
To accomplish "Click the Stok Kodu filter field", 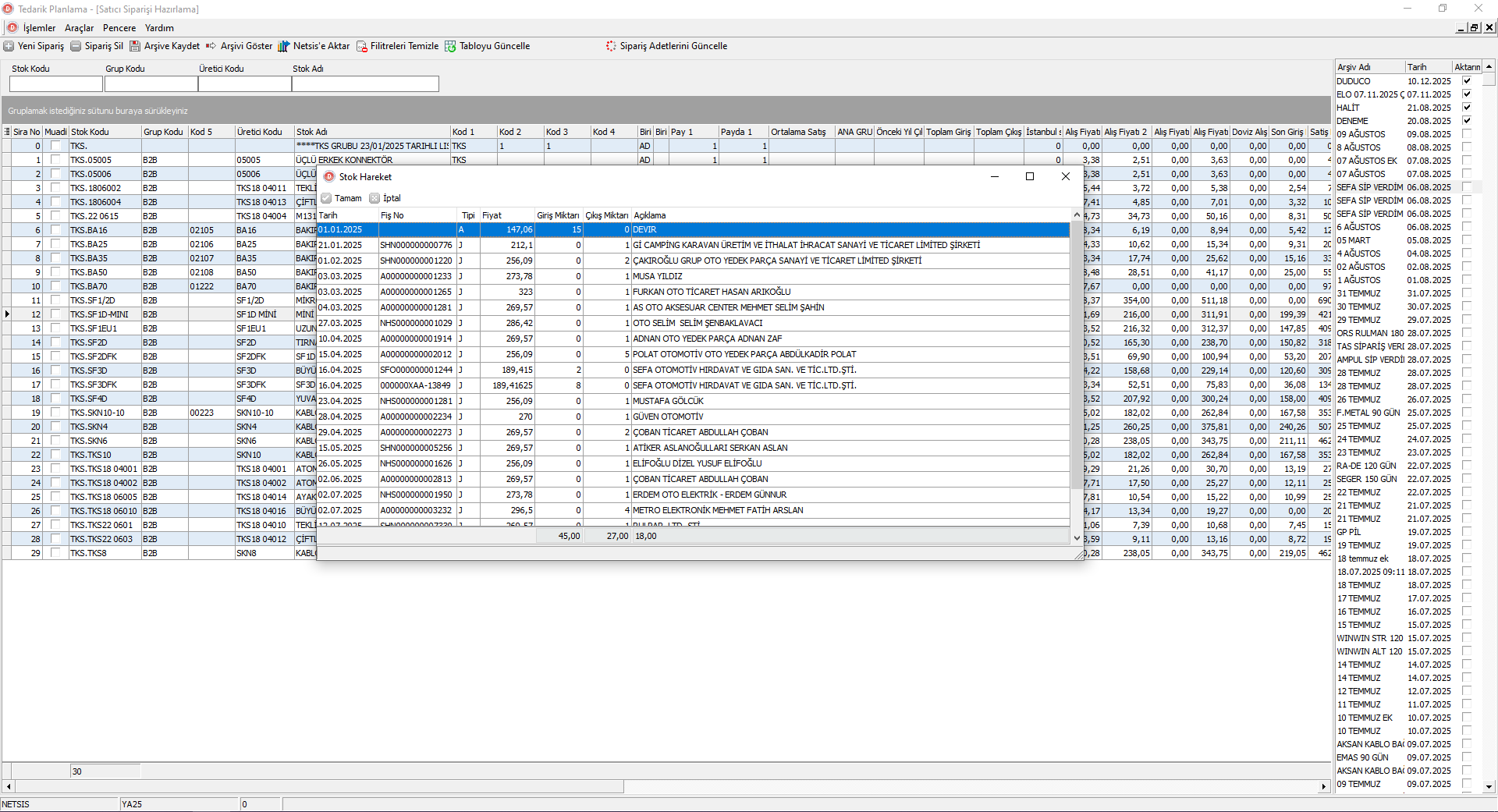I will pos(56,83).
